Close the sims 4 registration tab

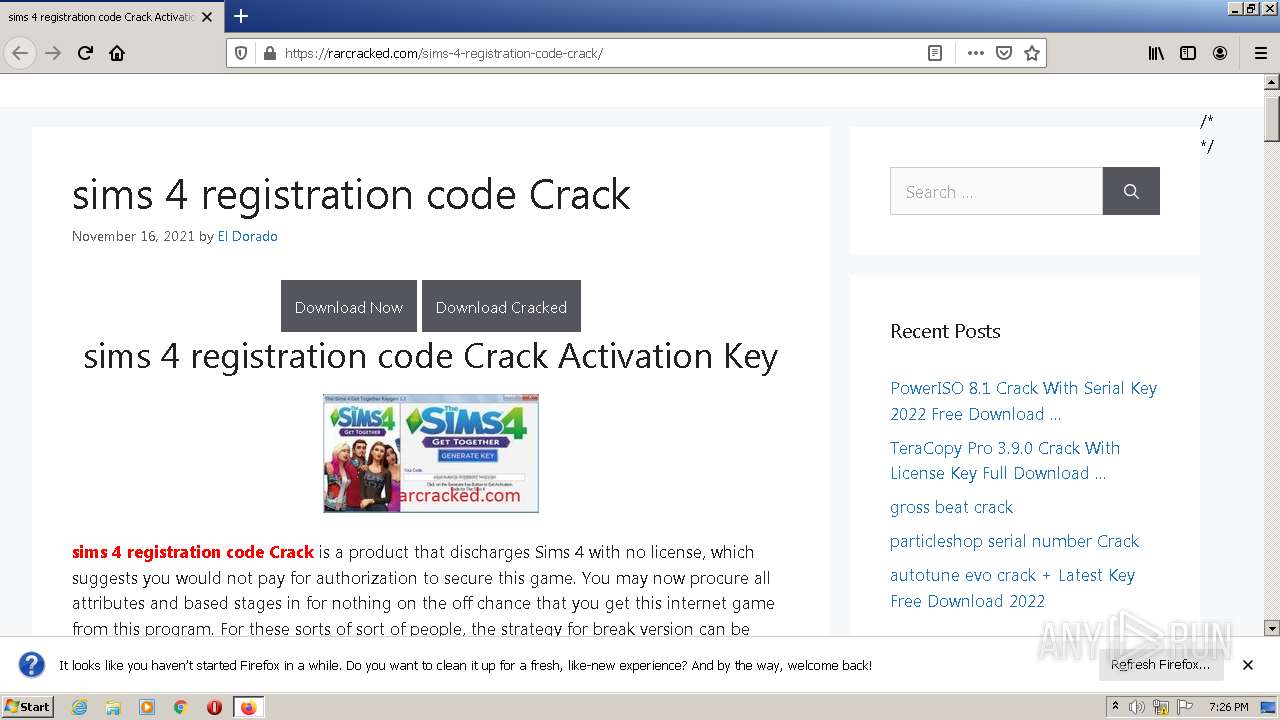tap(207, 17)
